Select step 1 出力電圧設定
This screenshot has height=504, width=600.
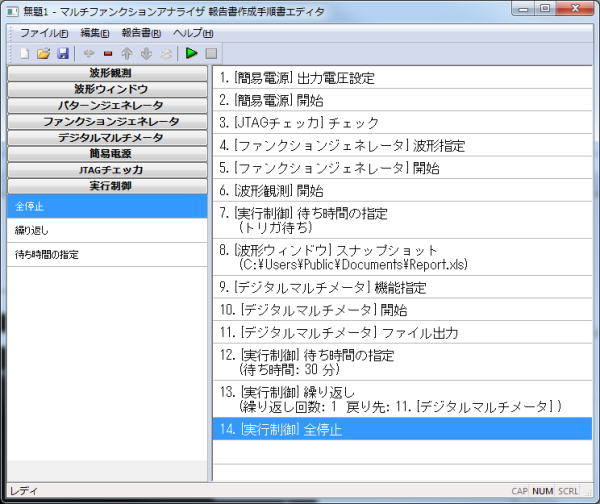(x=402, y=78)
